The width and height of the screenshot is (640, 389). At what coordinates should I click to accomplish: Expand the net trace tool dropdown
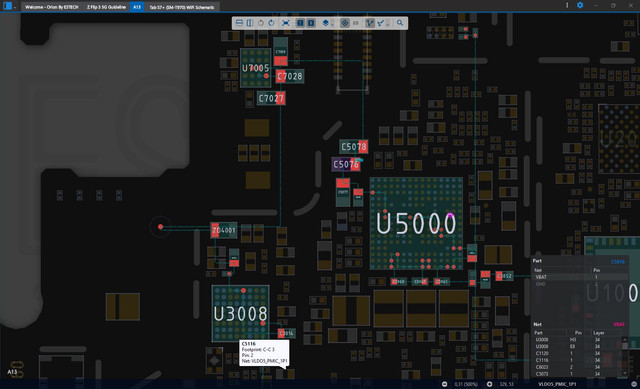pos(388,24)
